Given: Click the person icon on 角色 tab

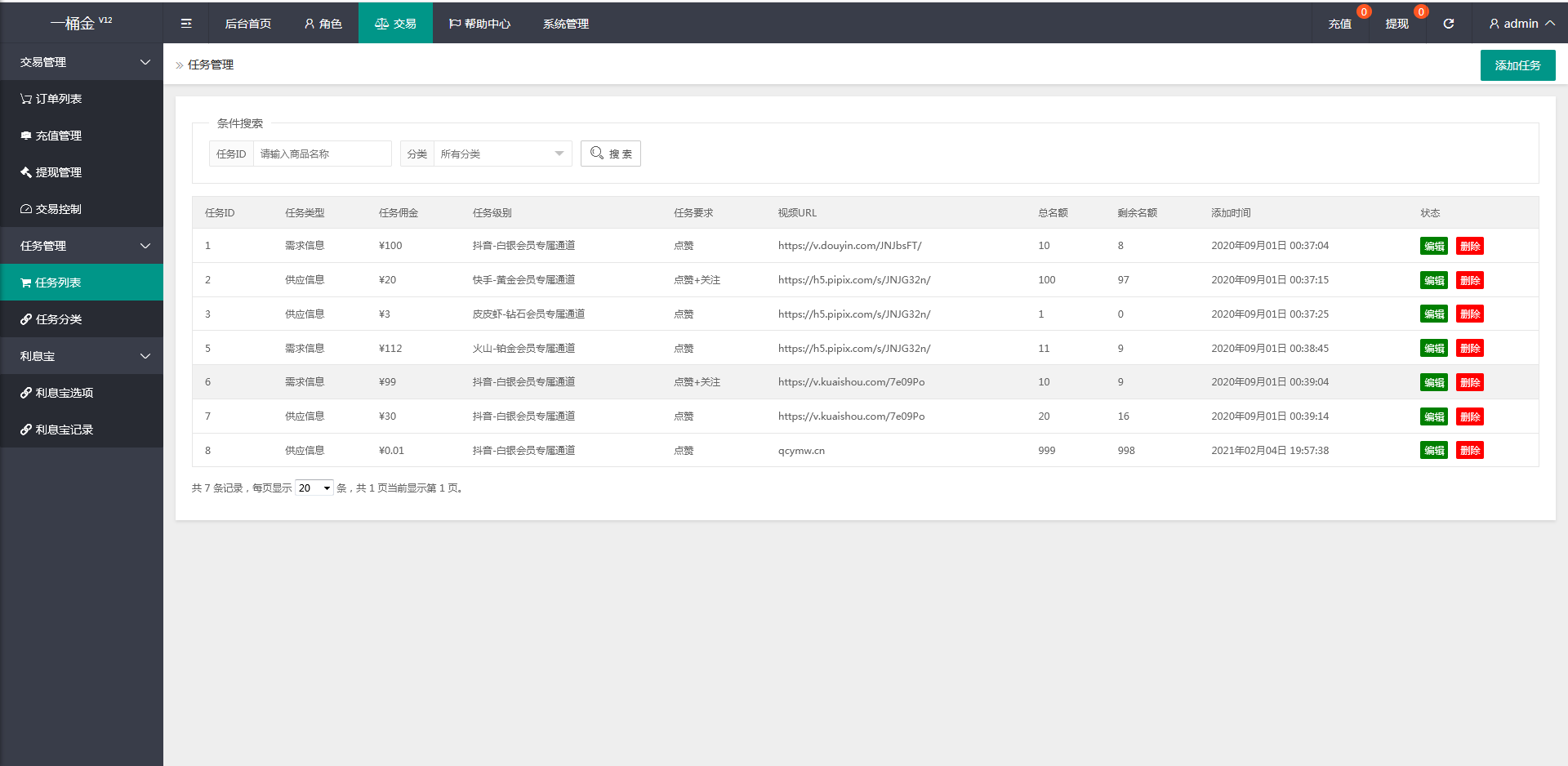Looking at the screenshot, I should pyautogui.click(x=310, y=24).
